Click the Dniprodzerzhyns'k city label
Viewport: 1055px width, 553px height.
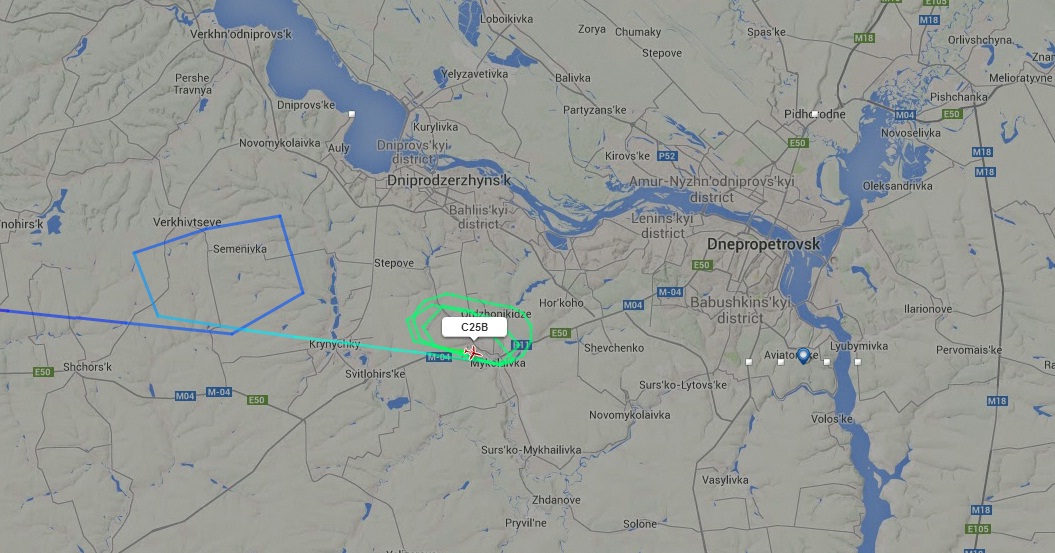tap(449, 181)
